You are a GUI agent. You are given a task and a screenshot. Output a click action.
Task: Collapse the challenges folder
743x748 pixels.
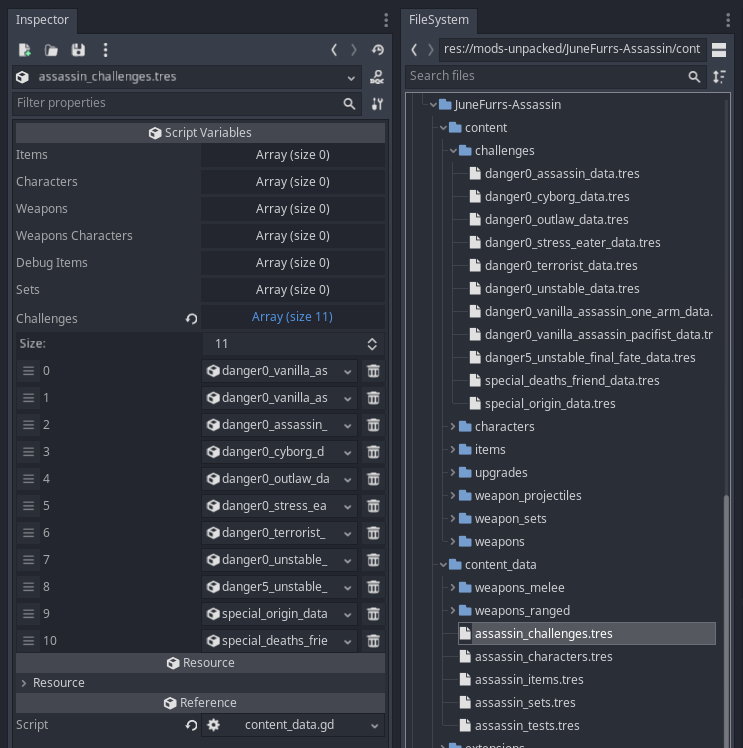[x=453, y=151]
